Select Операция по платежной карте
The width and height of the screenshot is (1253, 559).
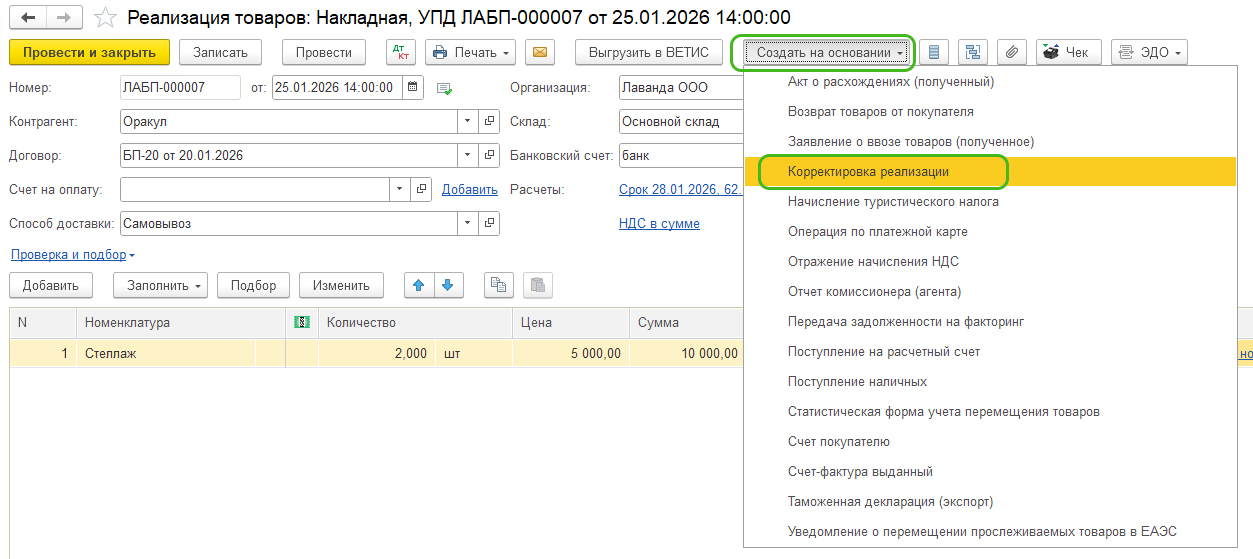(990, 232)
